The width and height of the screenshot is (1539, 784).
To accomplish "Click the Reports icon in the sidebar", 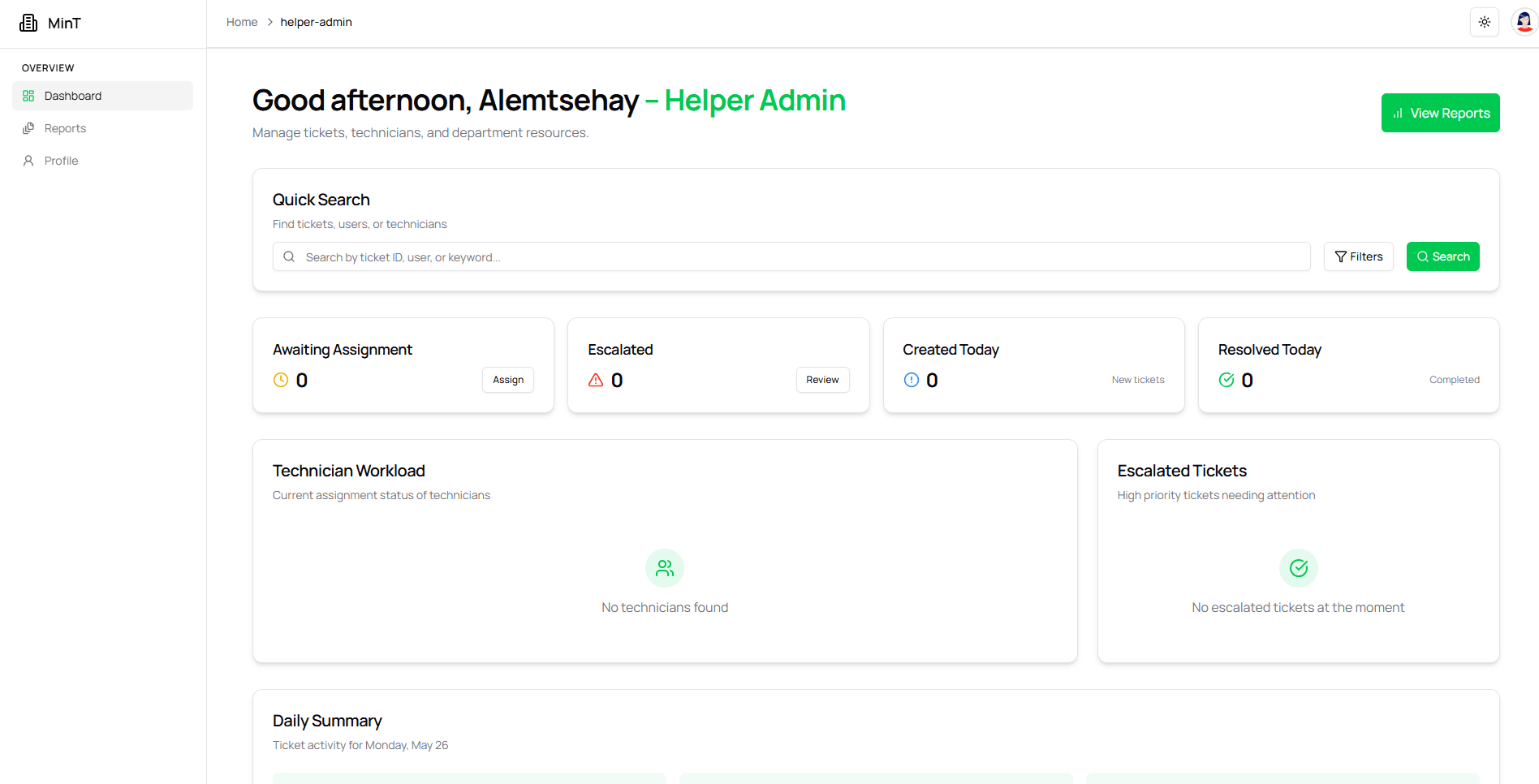I will tap(28, 127).
